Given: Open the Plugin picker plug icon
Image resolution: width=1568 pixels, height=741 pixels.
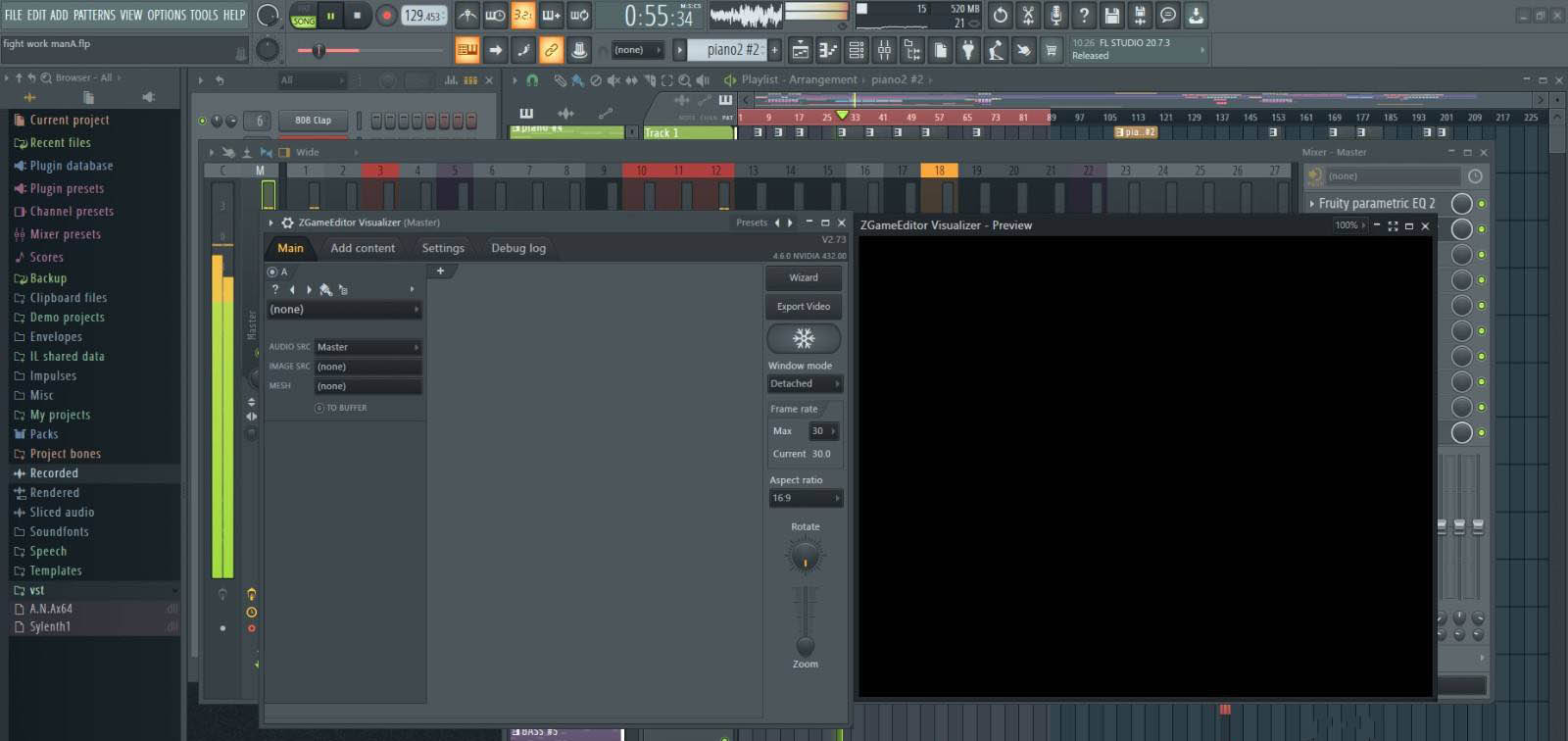Looking at the screenshot, I should click(968, 50).
